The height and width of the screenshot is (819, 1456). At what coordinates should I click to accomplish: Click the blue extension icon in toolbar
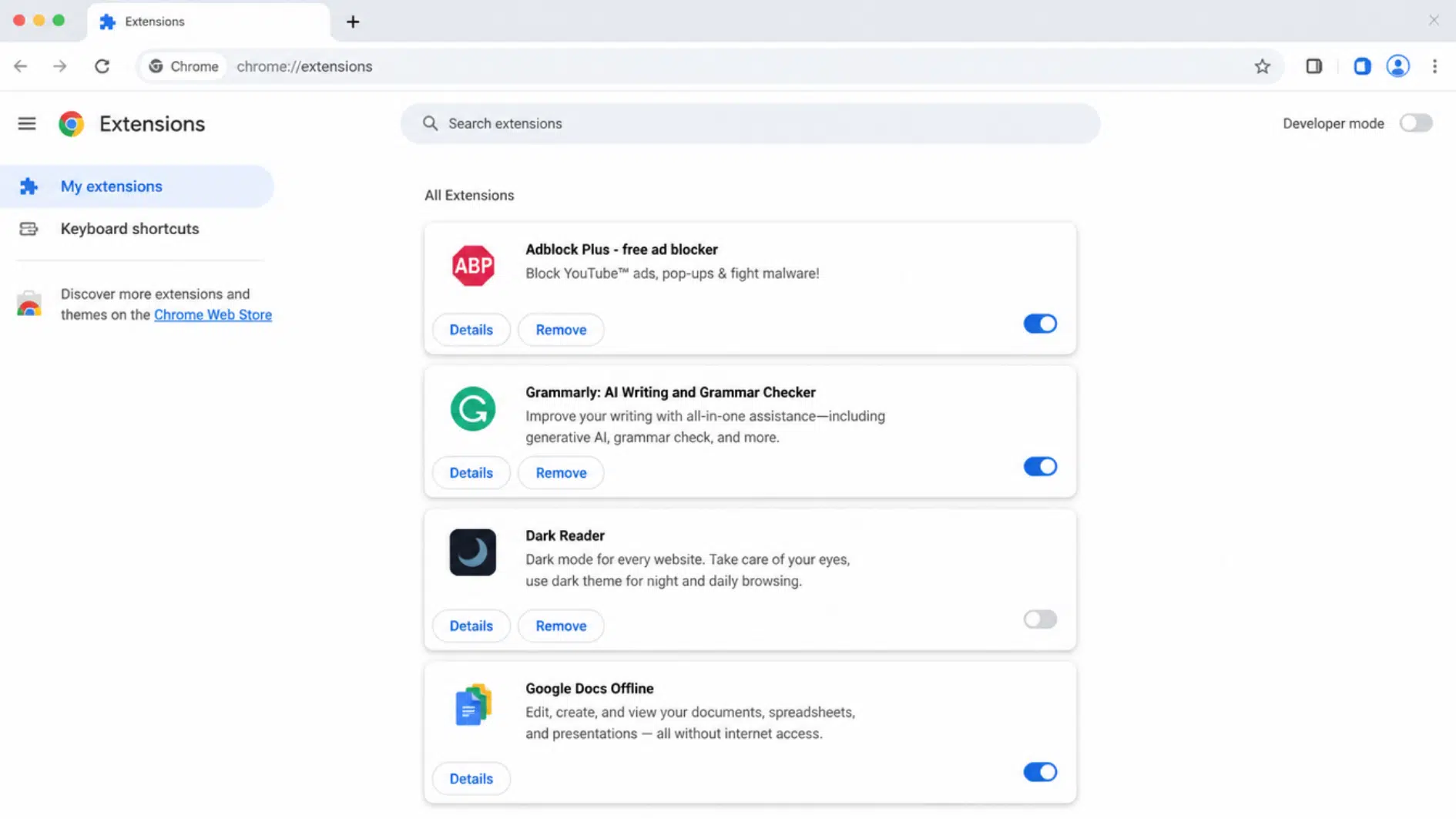coord(1362,66)
